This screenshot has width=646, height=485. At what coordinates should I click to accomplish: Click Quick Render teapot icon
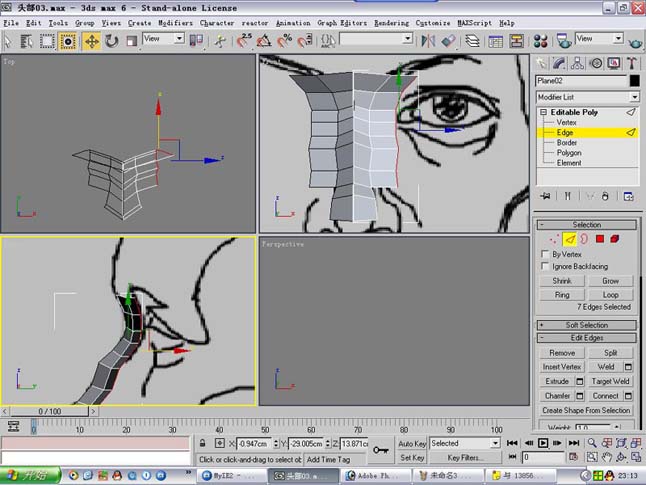pyautogui.click(x=635, y=42)
